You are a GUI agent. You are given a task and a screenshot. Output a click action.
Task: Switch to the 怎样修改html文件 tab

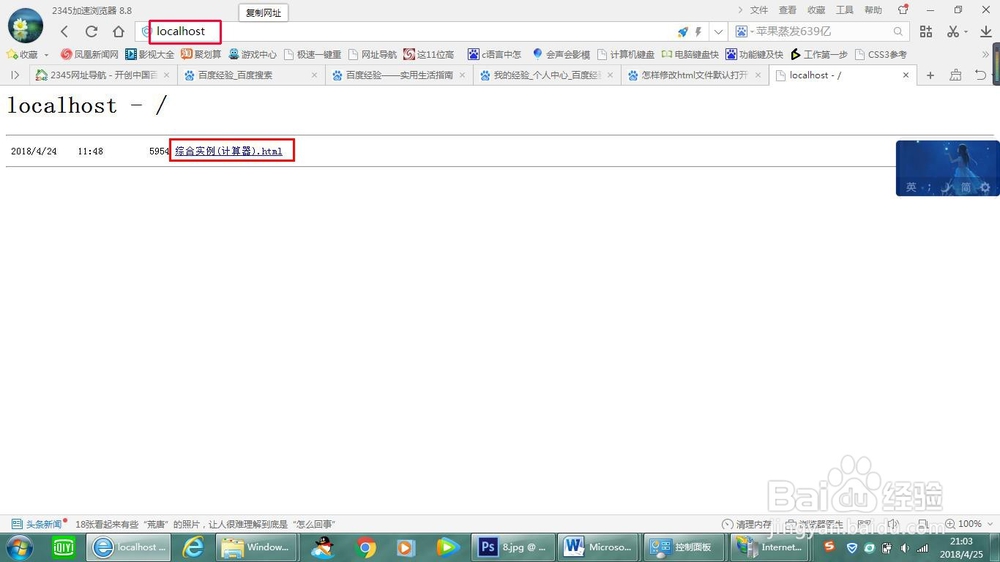[695, 75]
